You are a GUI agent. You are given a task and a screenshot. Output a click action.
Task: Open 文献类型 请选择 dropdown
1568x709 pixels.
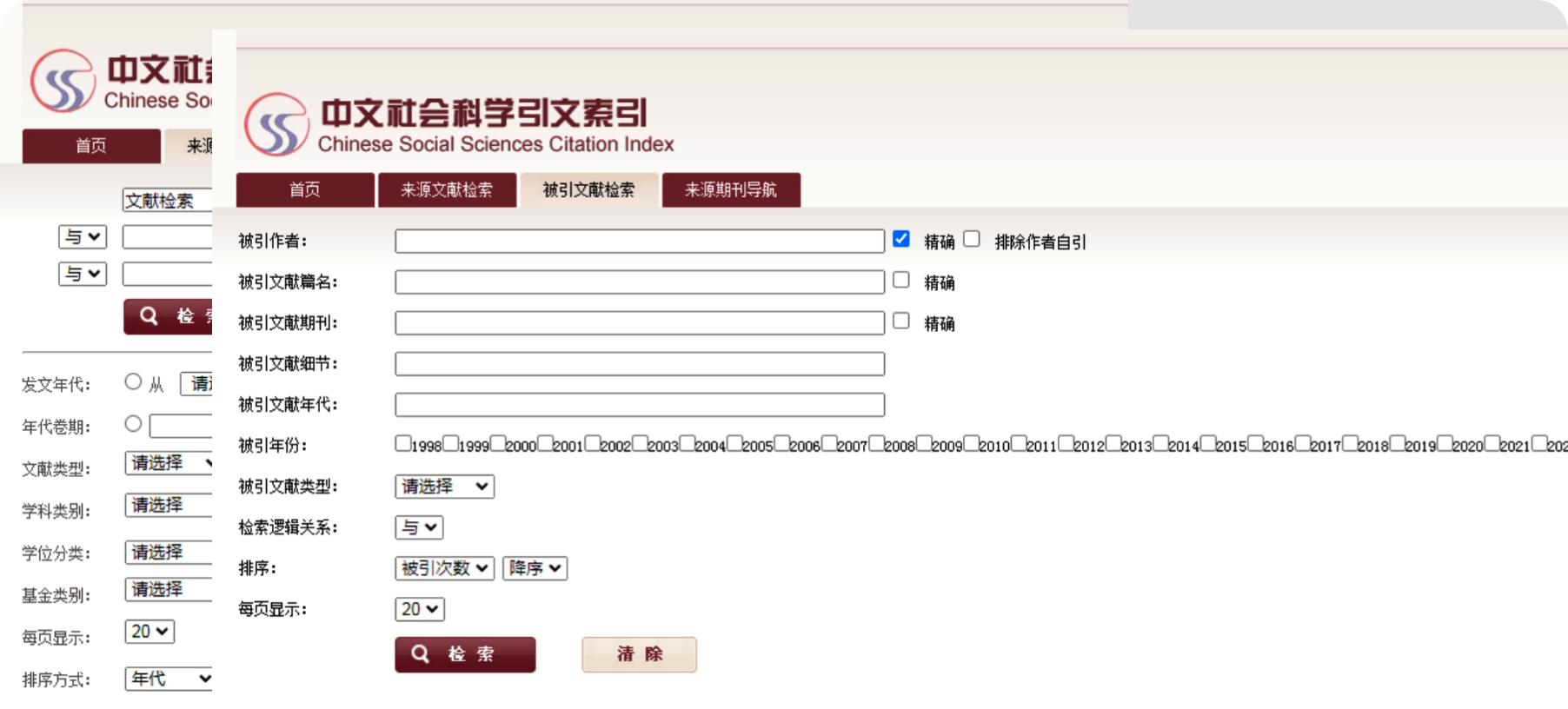(x=169, y=463)
